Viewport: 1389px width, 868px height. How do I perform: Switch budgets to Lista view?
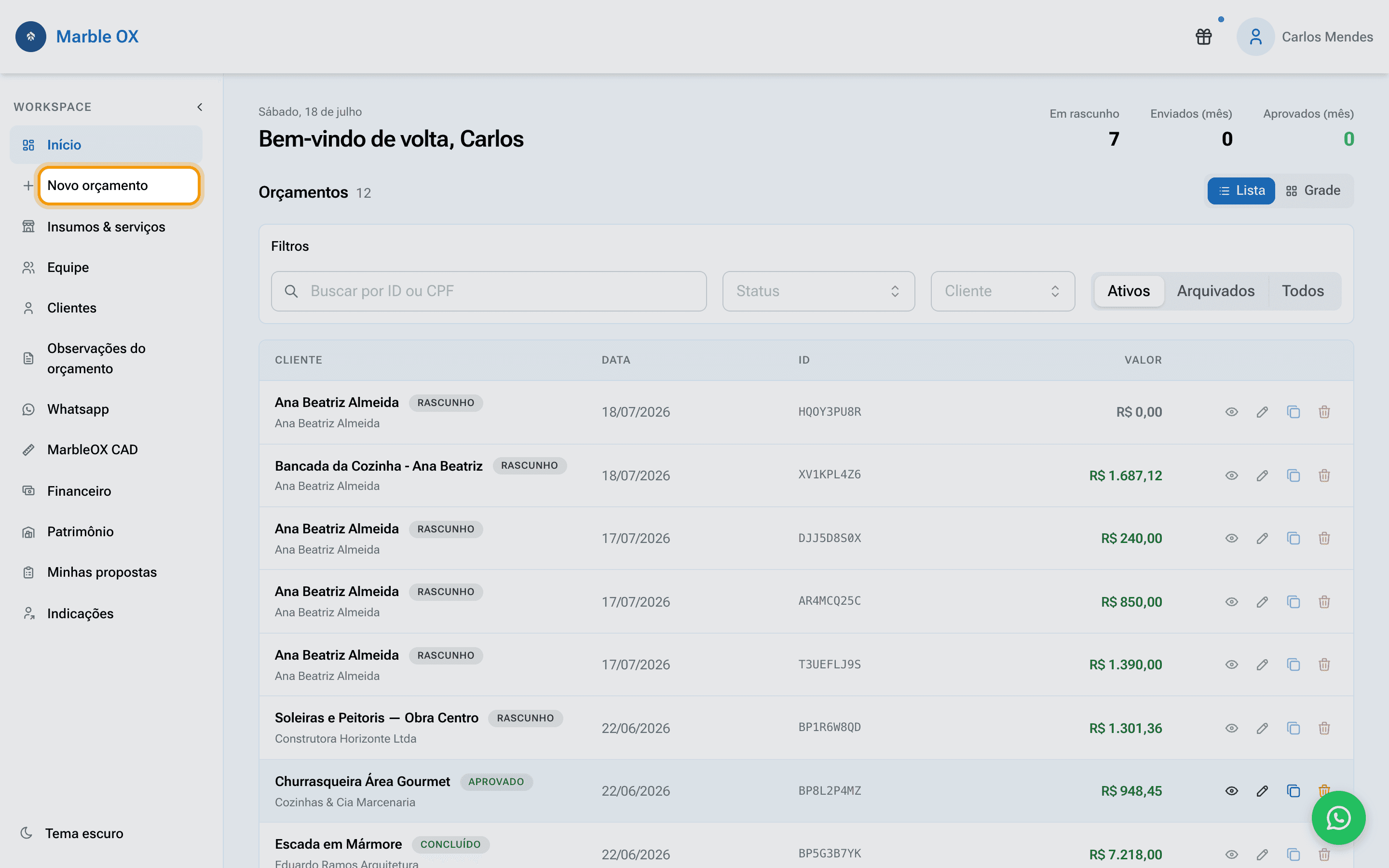(x=1241, y=190)
